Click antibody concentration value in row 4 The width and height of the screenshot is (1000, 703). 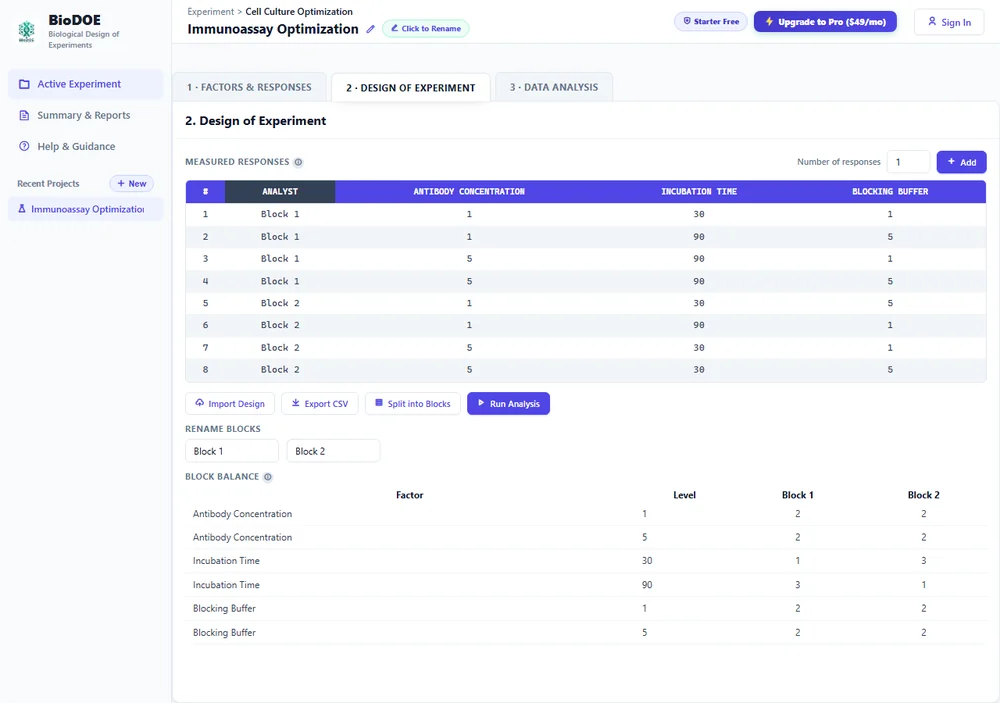469,281
